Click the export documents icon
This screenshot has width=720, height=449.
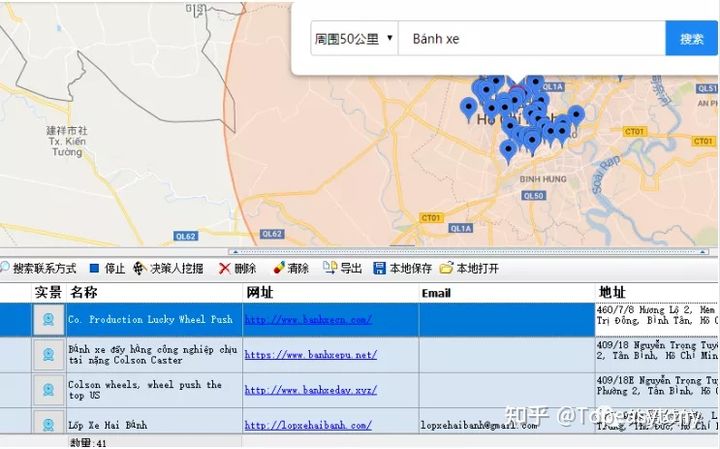pyautogui.click(x=330, y=268)
